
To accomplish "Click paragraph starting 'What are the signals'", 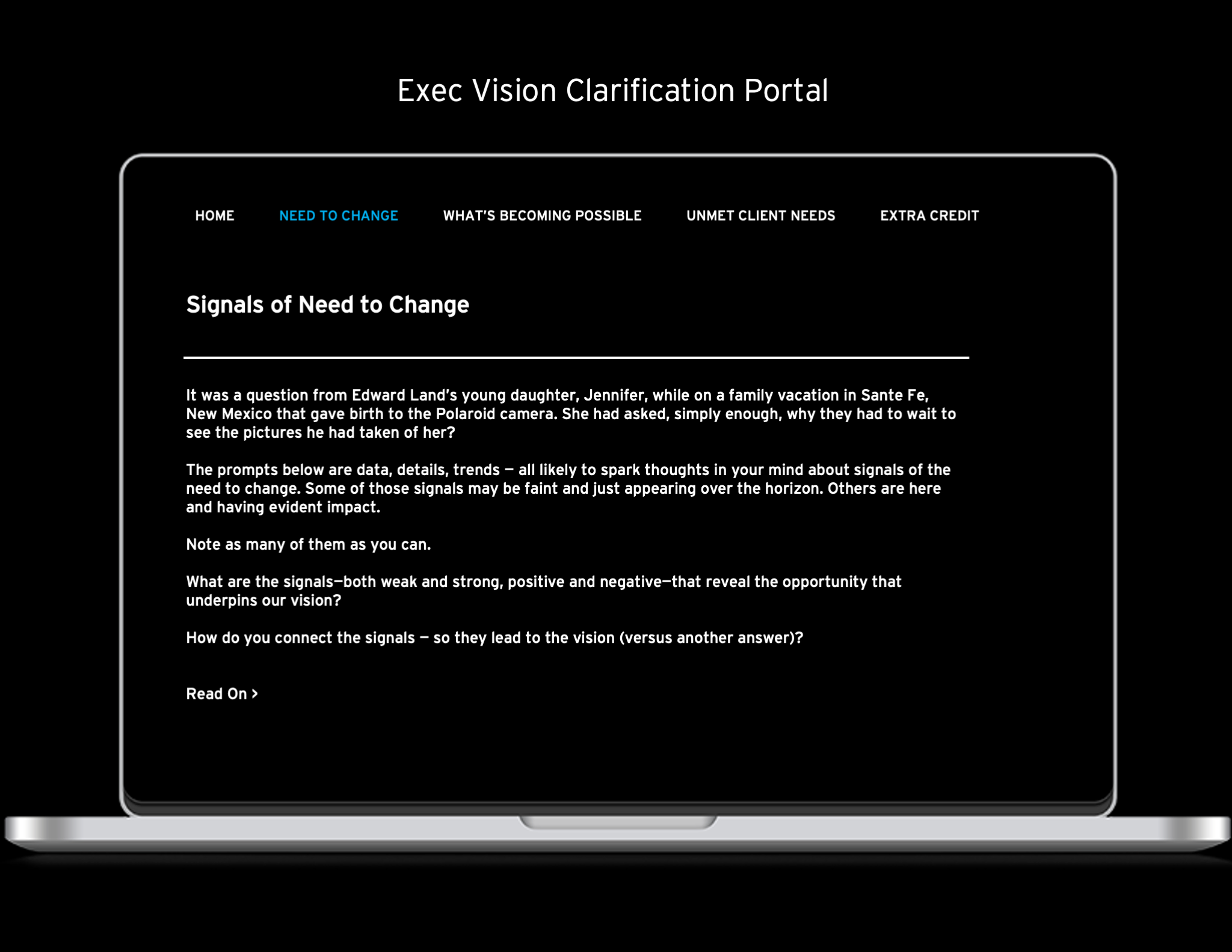I will pyautogui.click(x=544, y=591).
